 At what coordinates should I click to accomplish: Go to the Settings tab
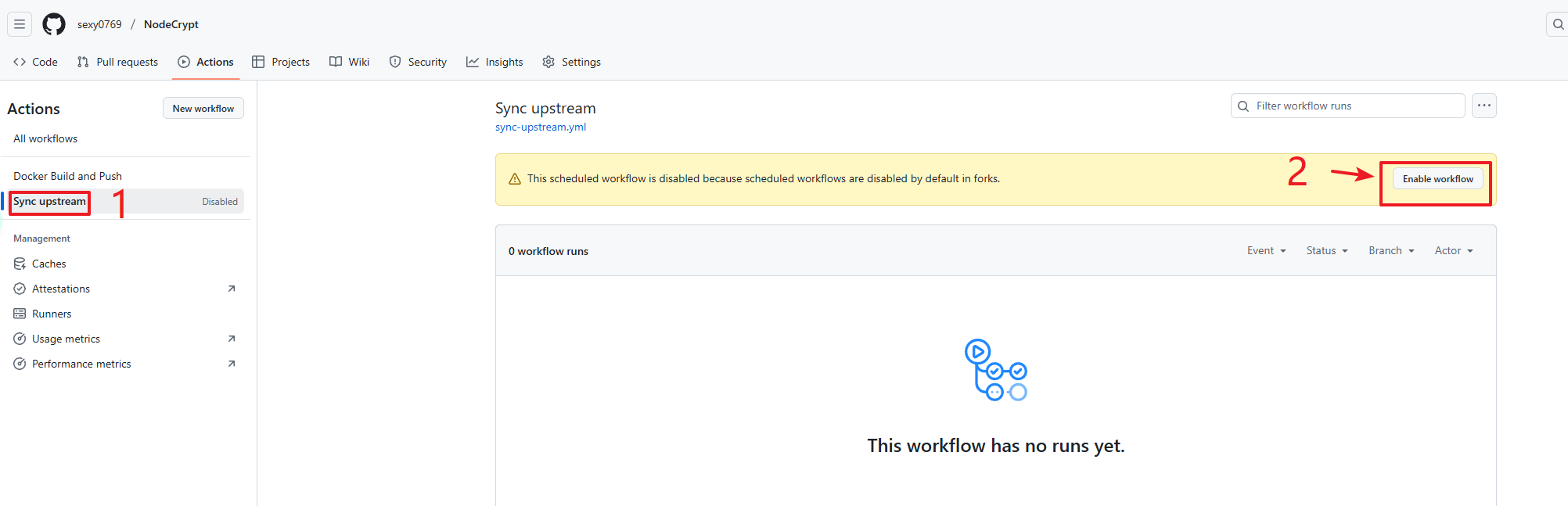click(572, 62)
